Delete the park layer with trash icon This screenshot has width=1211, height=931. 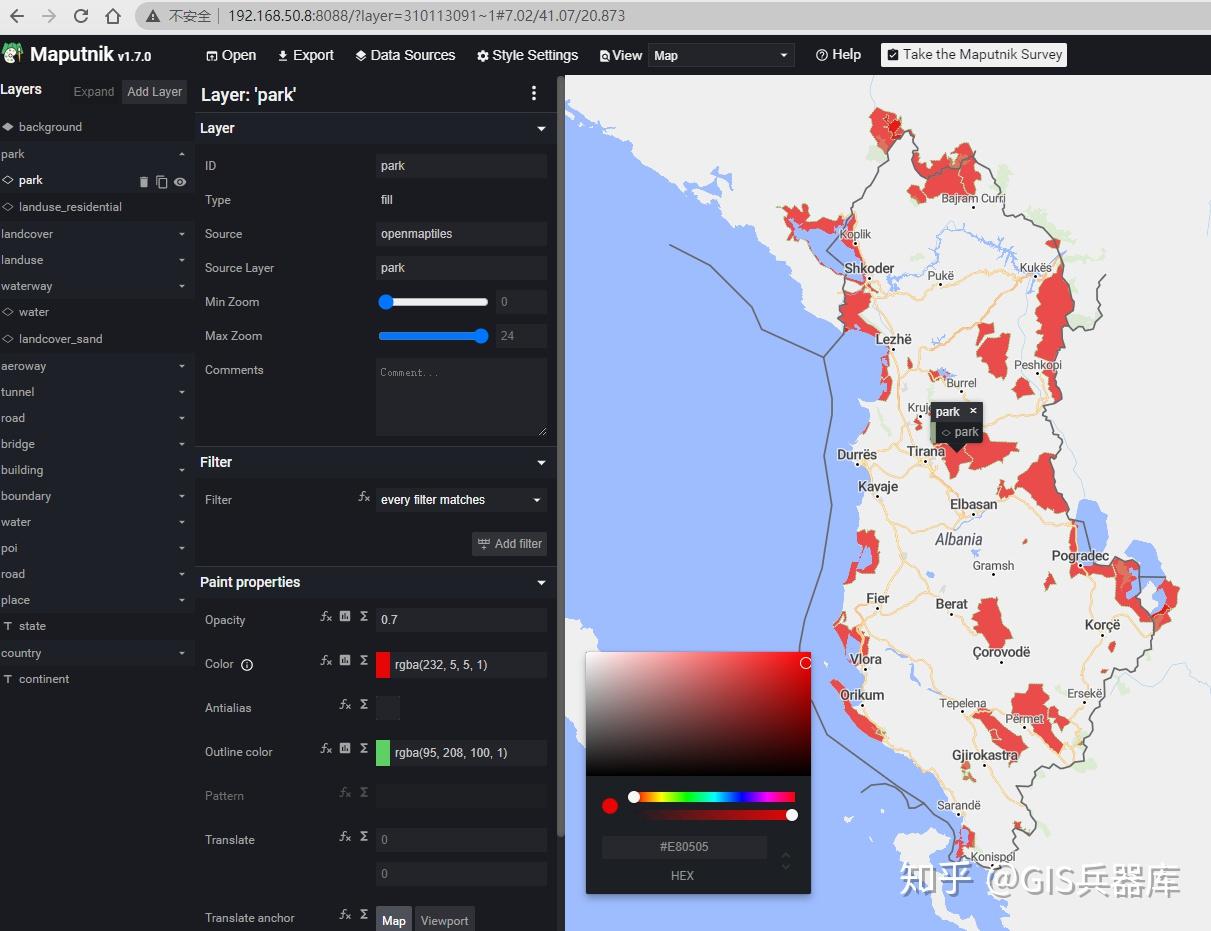[144, 182]
